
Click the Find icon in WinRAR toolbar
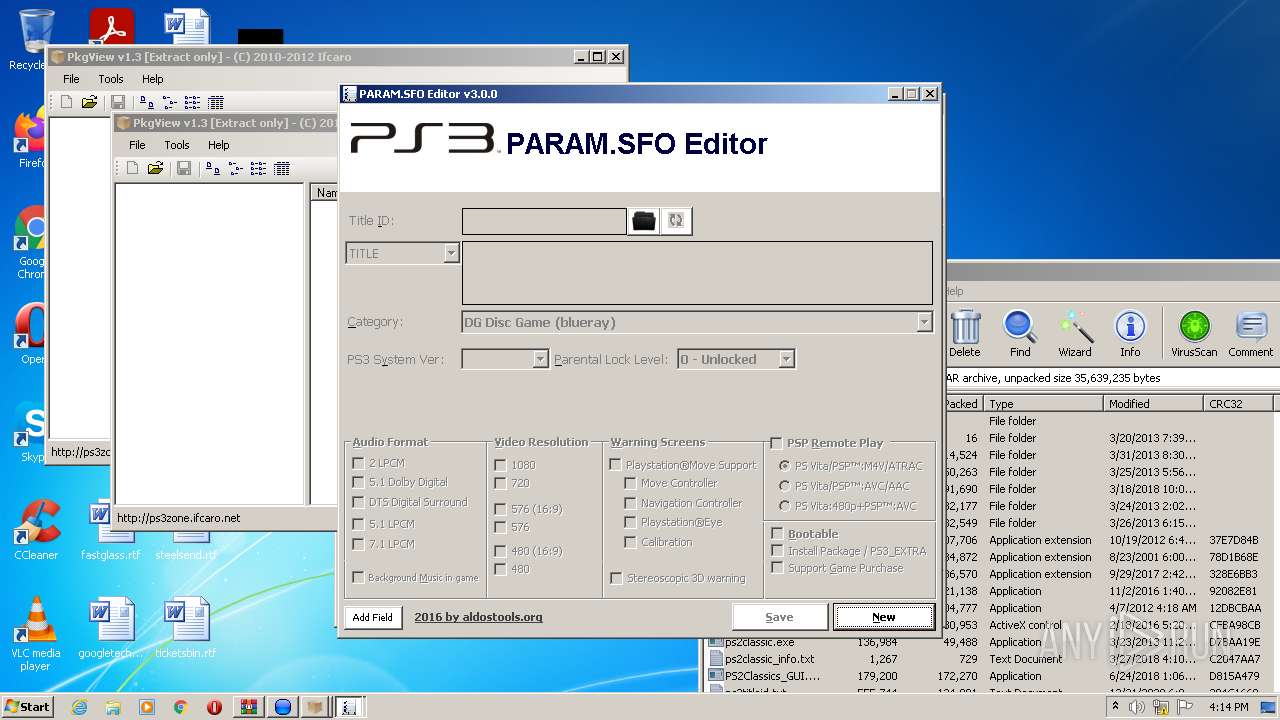click(1020, 333)
